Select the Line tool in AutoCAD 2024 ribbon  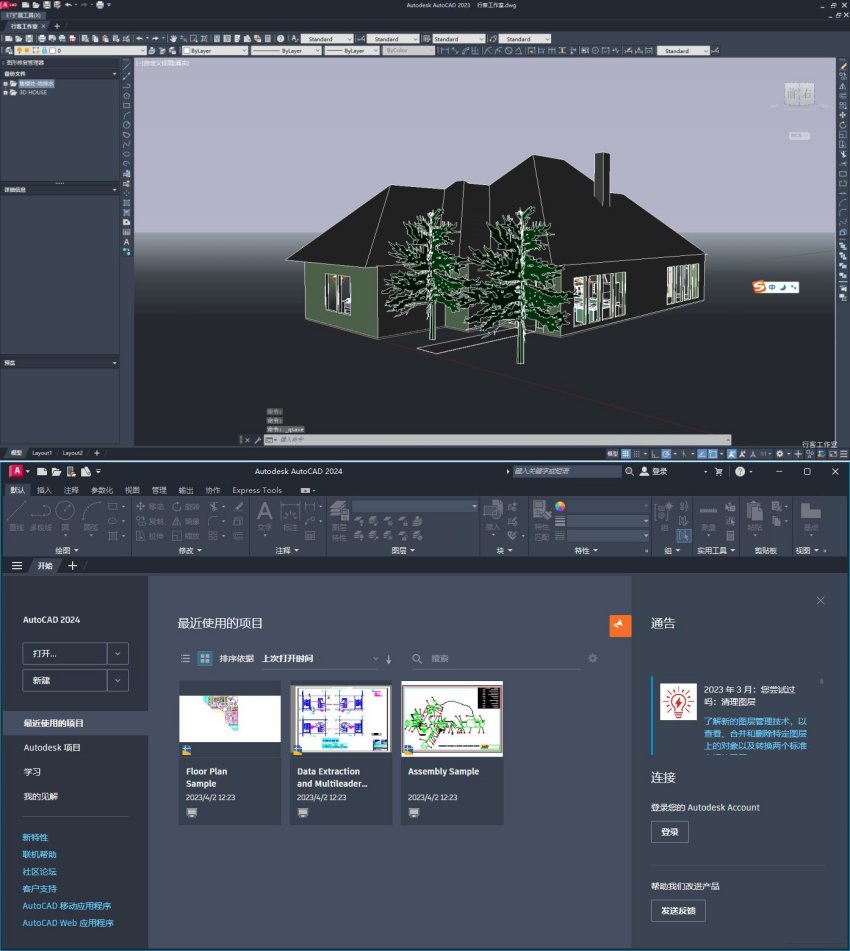tap(16, 514)
